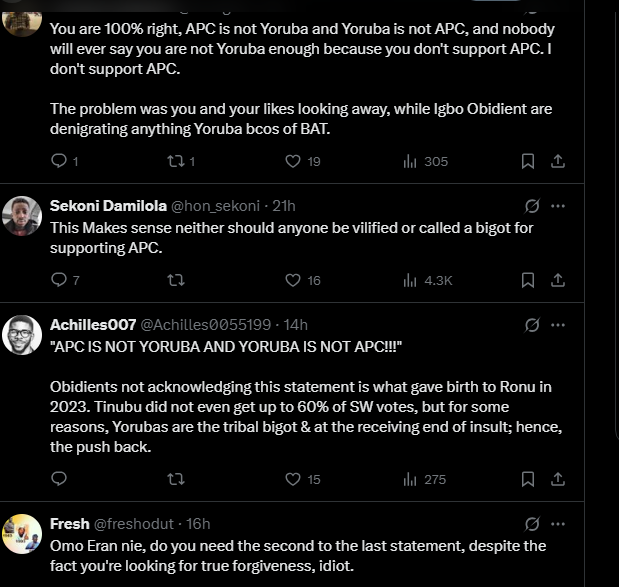Repost Achilles007's tweet

pyautogui.click(x=176, y=479)
